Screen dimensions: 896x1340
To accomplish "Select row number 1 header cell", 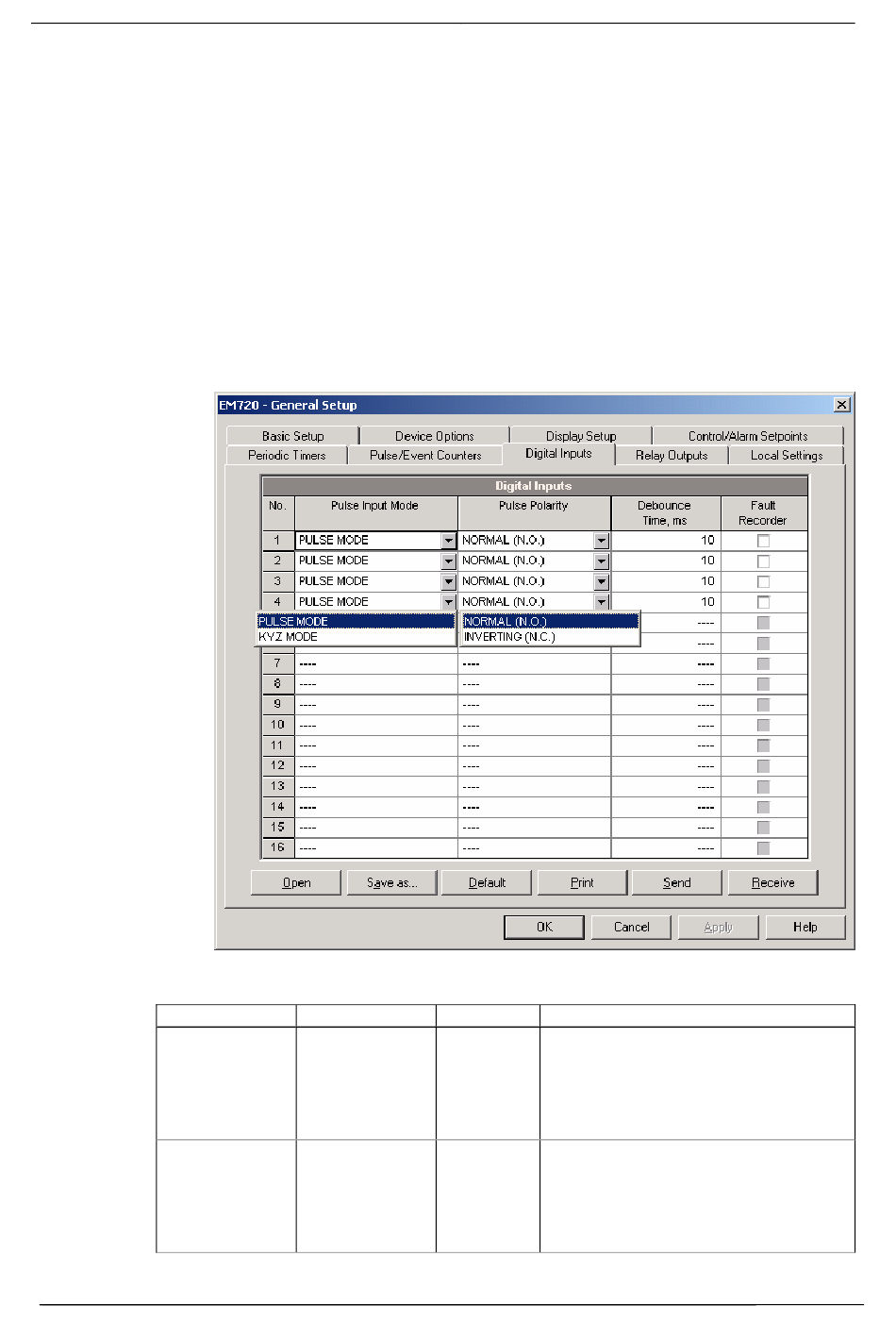I will 277,541.
